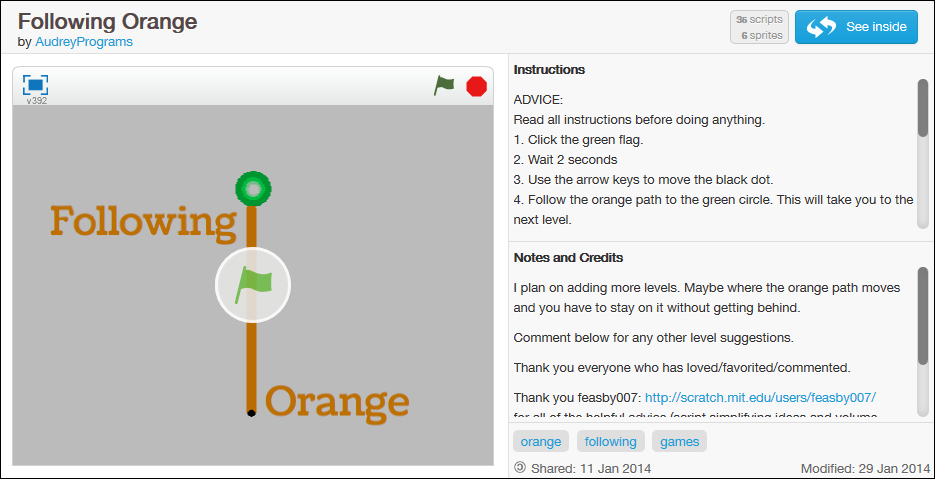This screenshot has width=935, height=479.
Task: Click the spiral icon beside Shared date
Action: (519, 467)
